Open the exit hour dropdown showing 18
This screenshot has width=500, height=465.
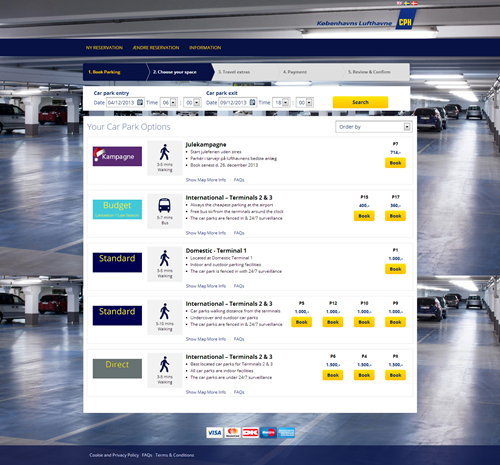[281, 102]
